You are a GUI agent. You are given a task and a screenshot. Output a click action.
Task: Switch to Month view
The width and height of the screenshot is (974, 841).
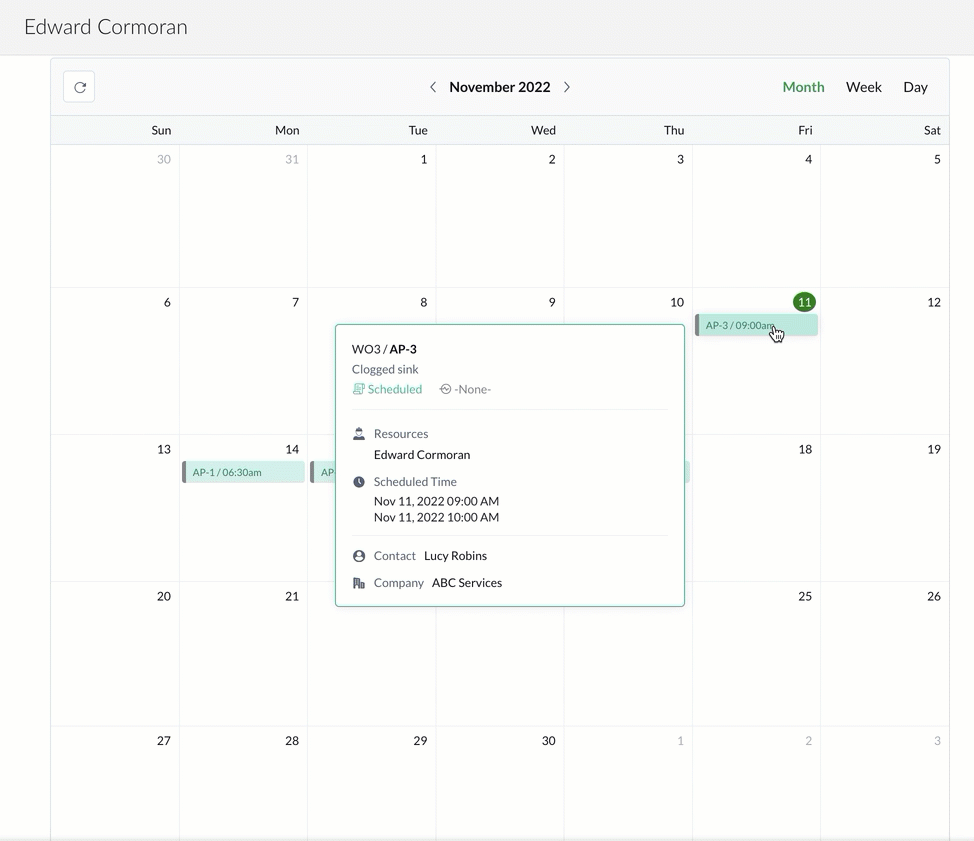click(x=803, y=87)
